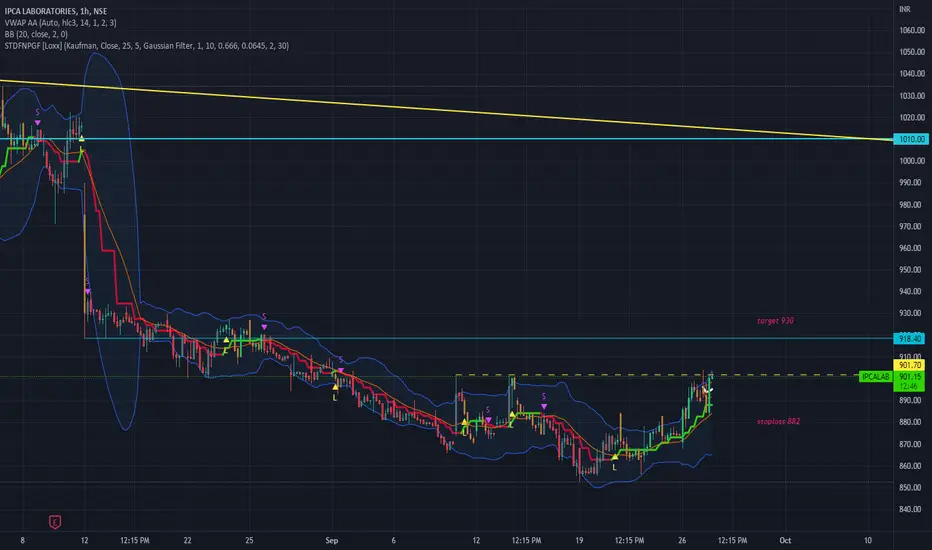Click the 1010.00 cyan price label
Screen dimensions: 932x550
pos(910,139)
